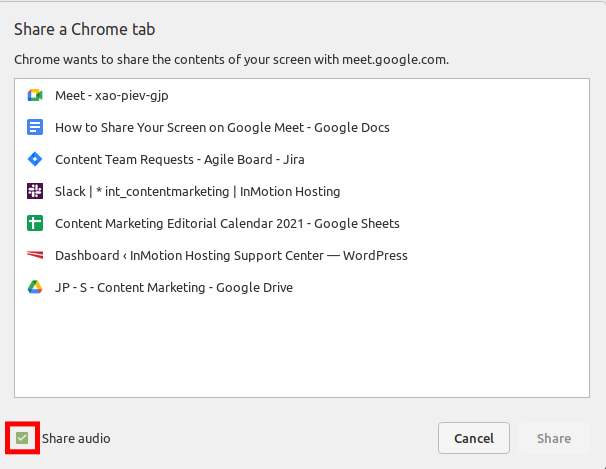Click the Share audio label
The width and height of the screenshot is (606, 469).
76,438
